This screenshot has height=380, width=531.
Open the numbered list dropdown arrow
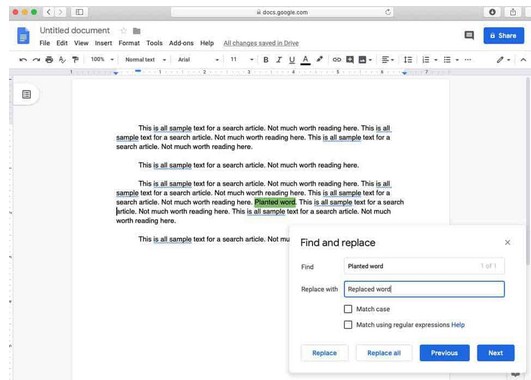(x=436, y=60)
